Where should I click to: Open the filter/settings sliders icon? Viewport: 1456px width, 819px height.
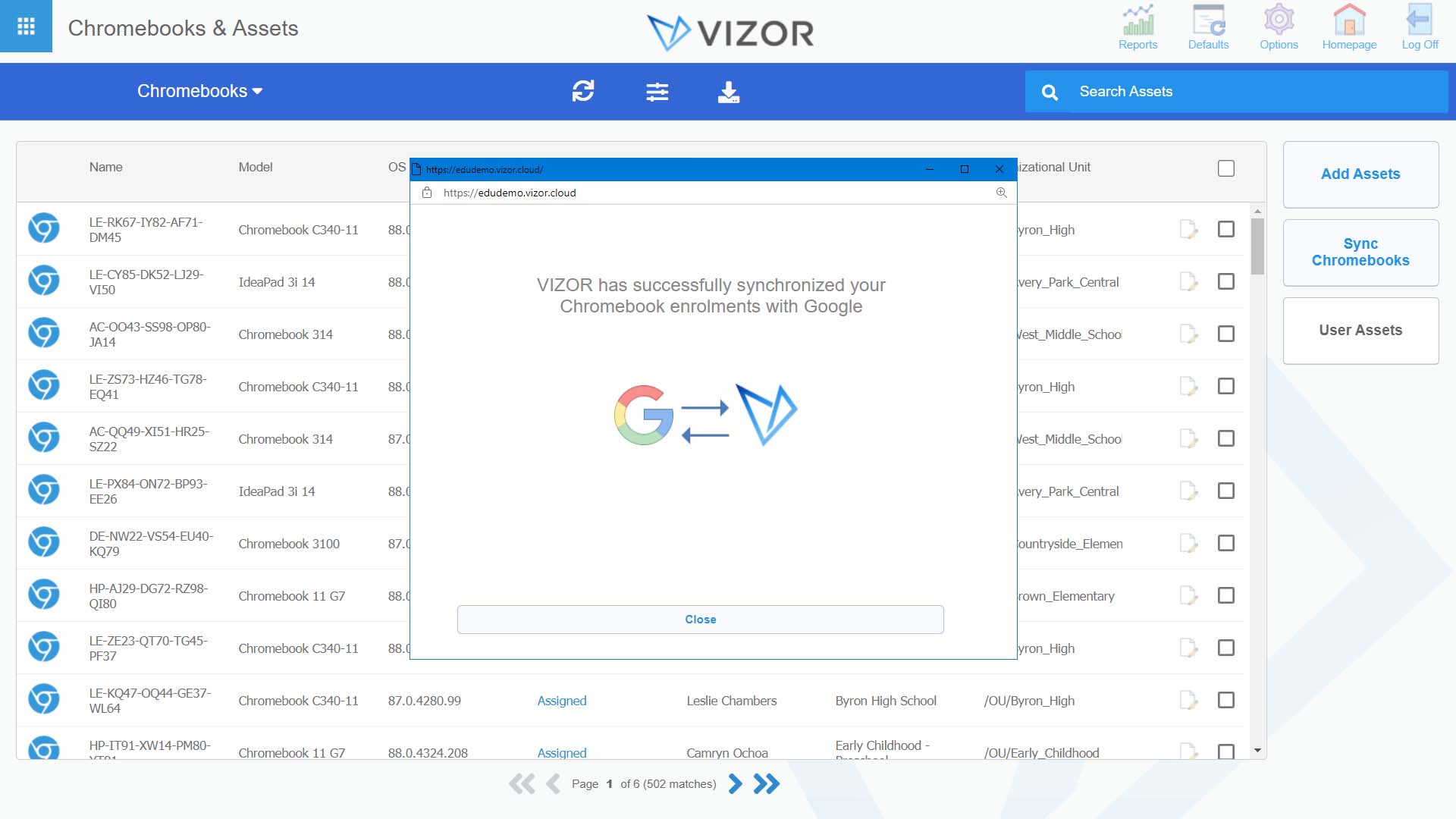[655, 92]
